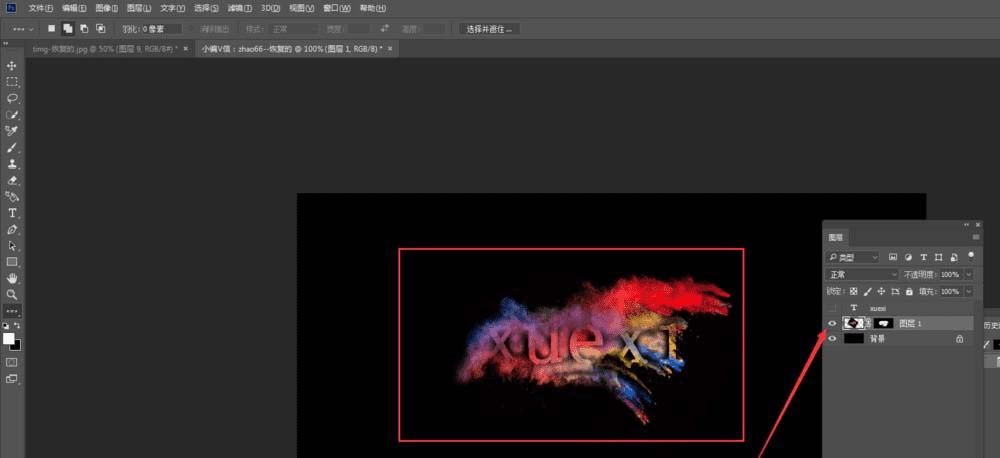Open the Layers panel flyout menu
Image resolution: width=1000 pixels, height=458 pixels.
(x=976, y=237)
